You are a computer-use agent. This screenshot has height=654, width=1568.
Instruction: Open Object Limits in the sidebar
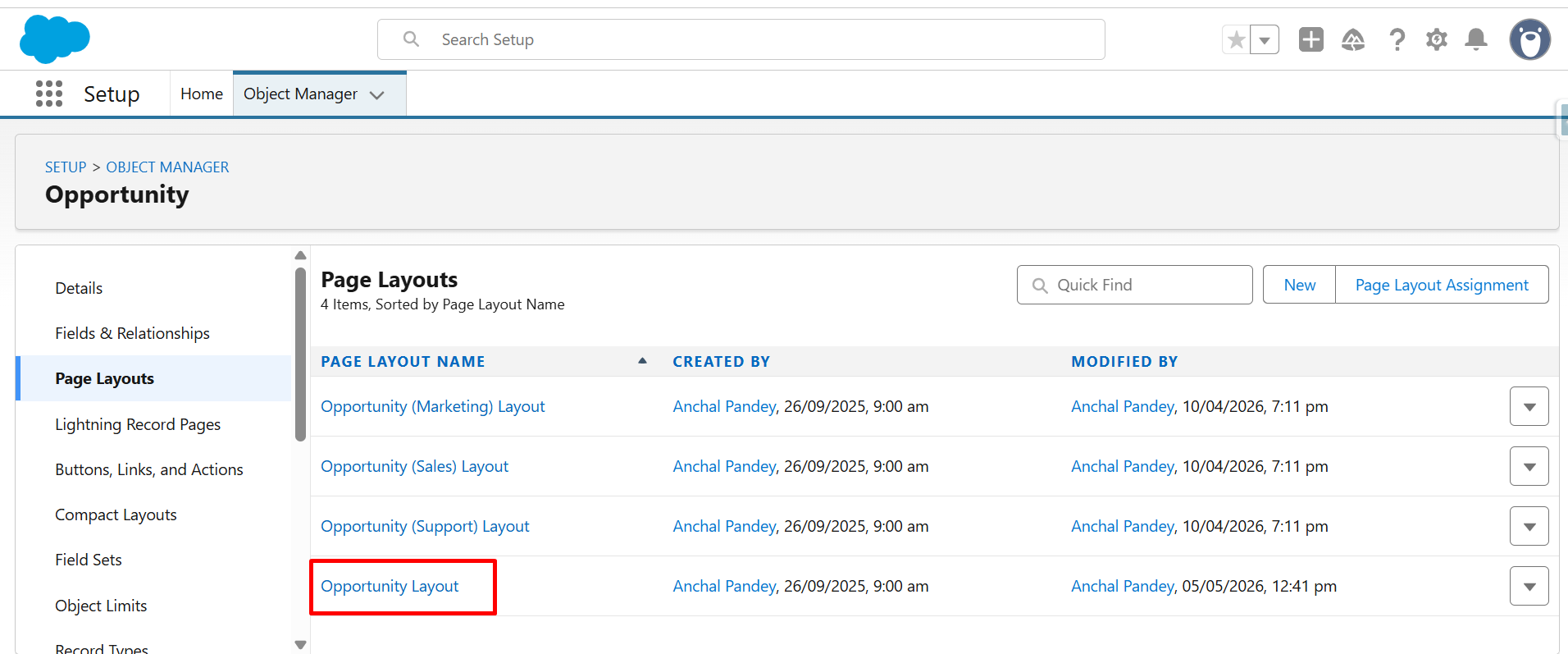click(x=101, y=606)
